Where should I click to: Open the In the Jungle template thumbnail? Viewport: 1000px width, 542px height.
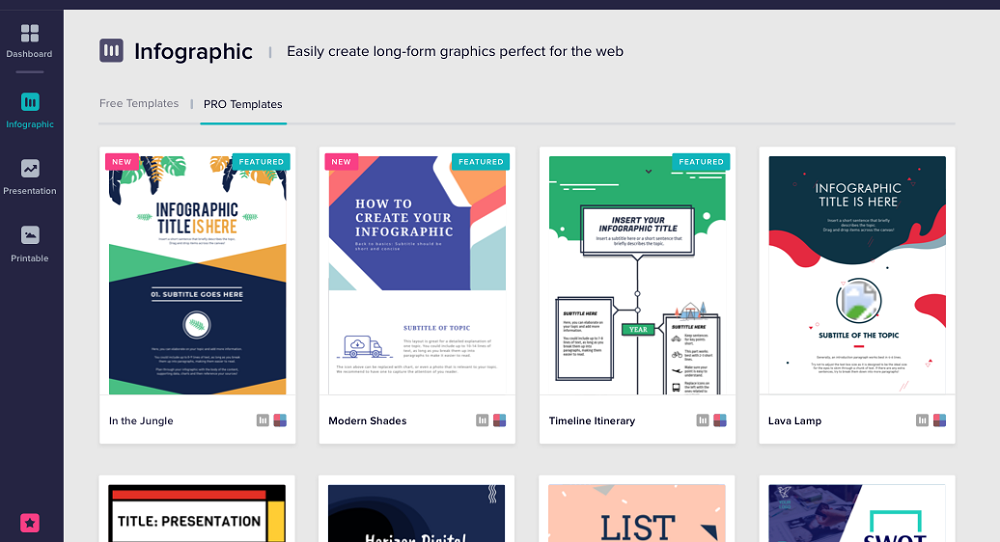click(197, 275)
